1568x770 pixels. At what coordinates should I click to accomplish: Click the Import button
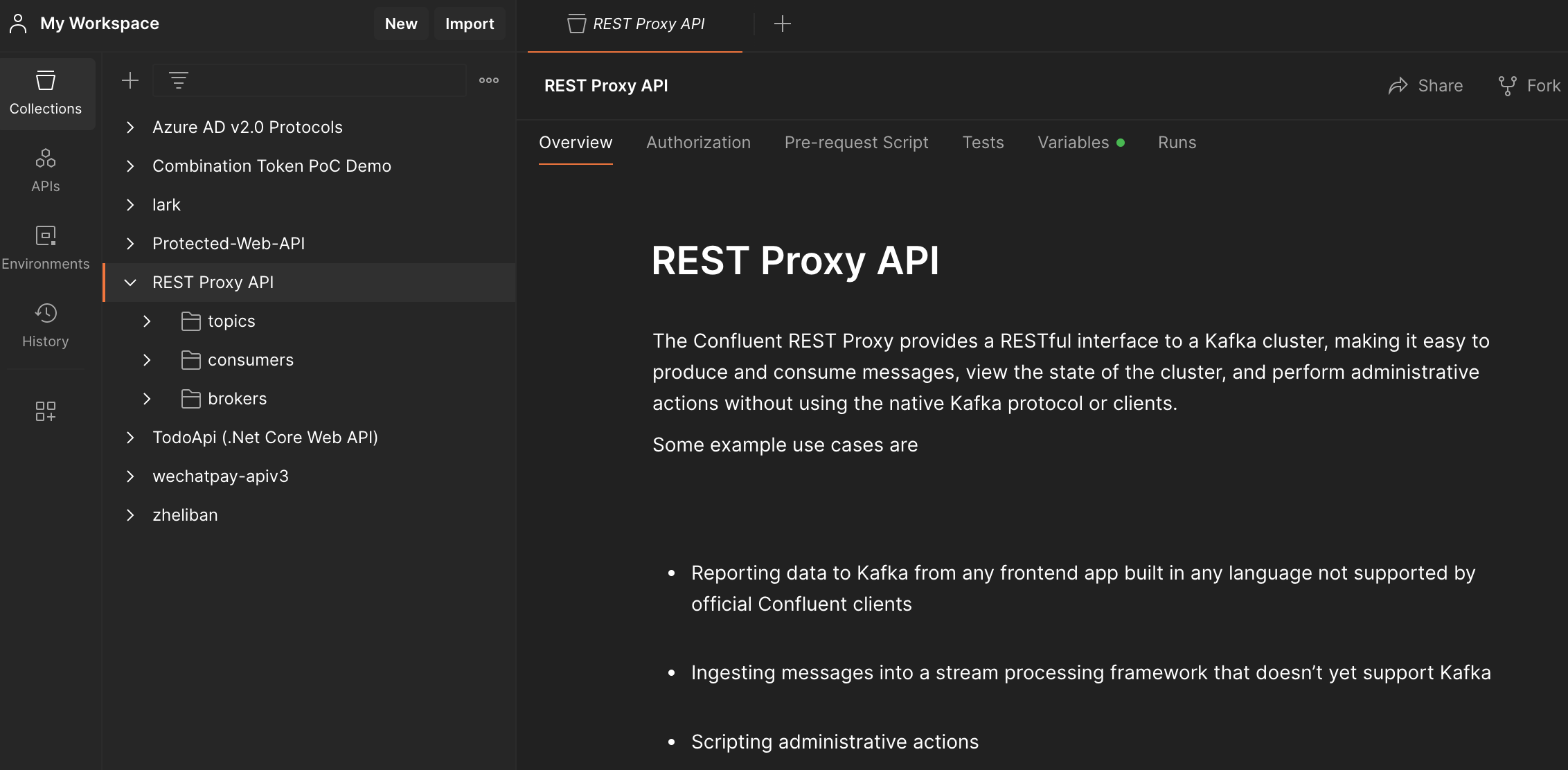470,24
